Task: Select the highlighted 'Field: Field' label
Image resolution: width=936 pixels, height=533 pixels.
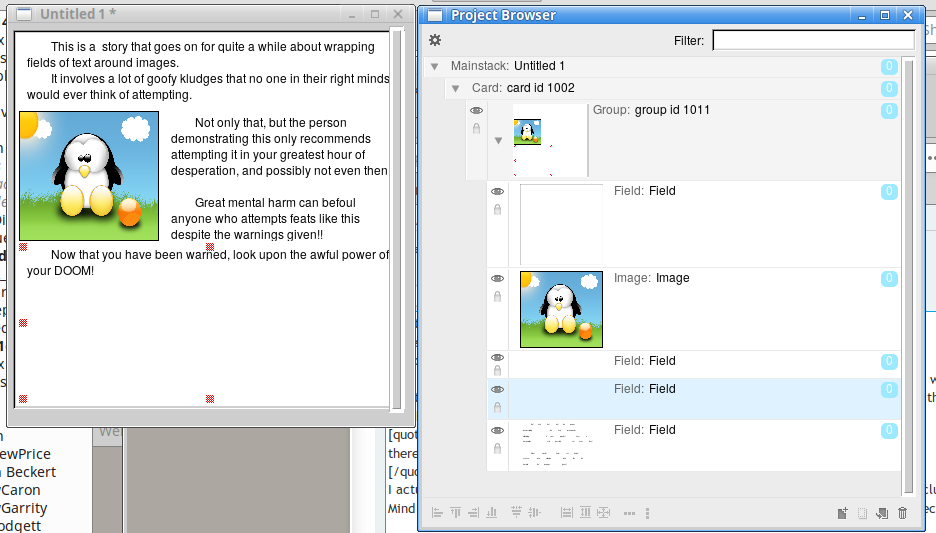Action: pos(645,389)
